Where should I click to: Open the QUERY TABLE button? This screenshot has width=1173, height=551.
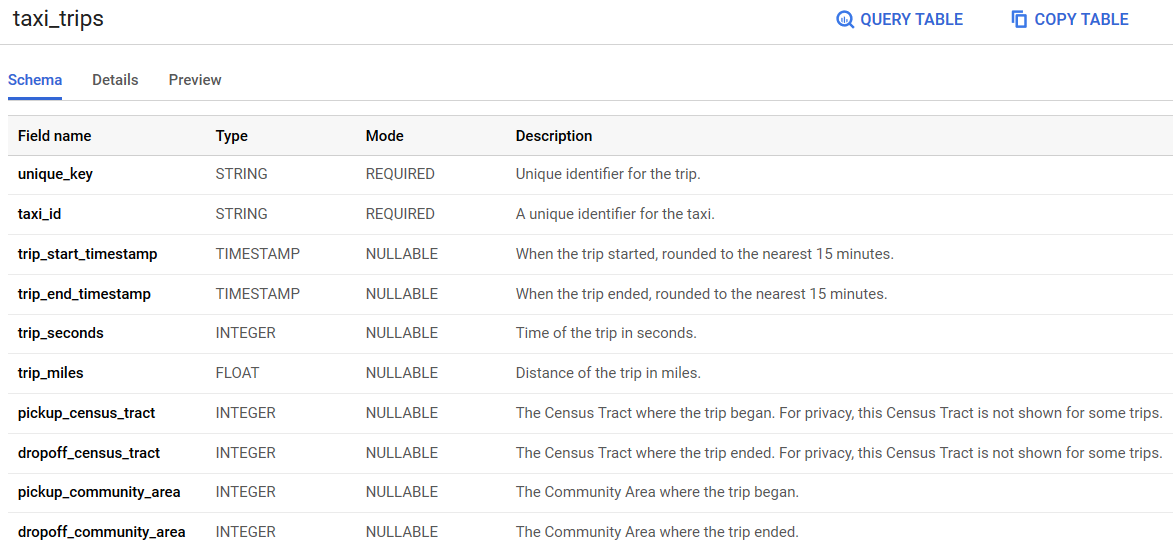click(899, 19)
